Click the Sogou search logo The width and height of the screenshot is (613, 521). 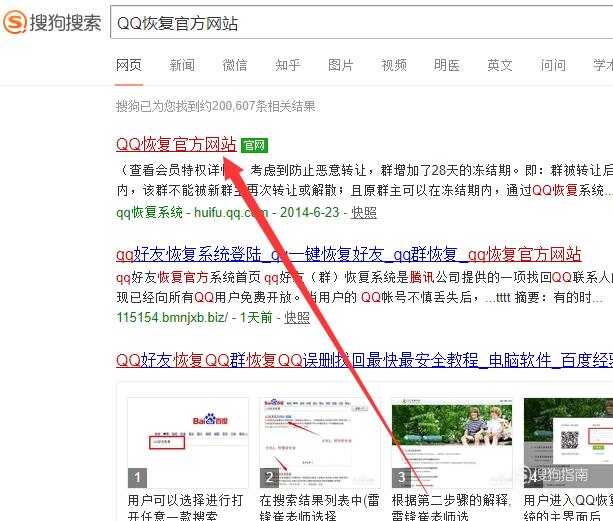pos(52,22)
